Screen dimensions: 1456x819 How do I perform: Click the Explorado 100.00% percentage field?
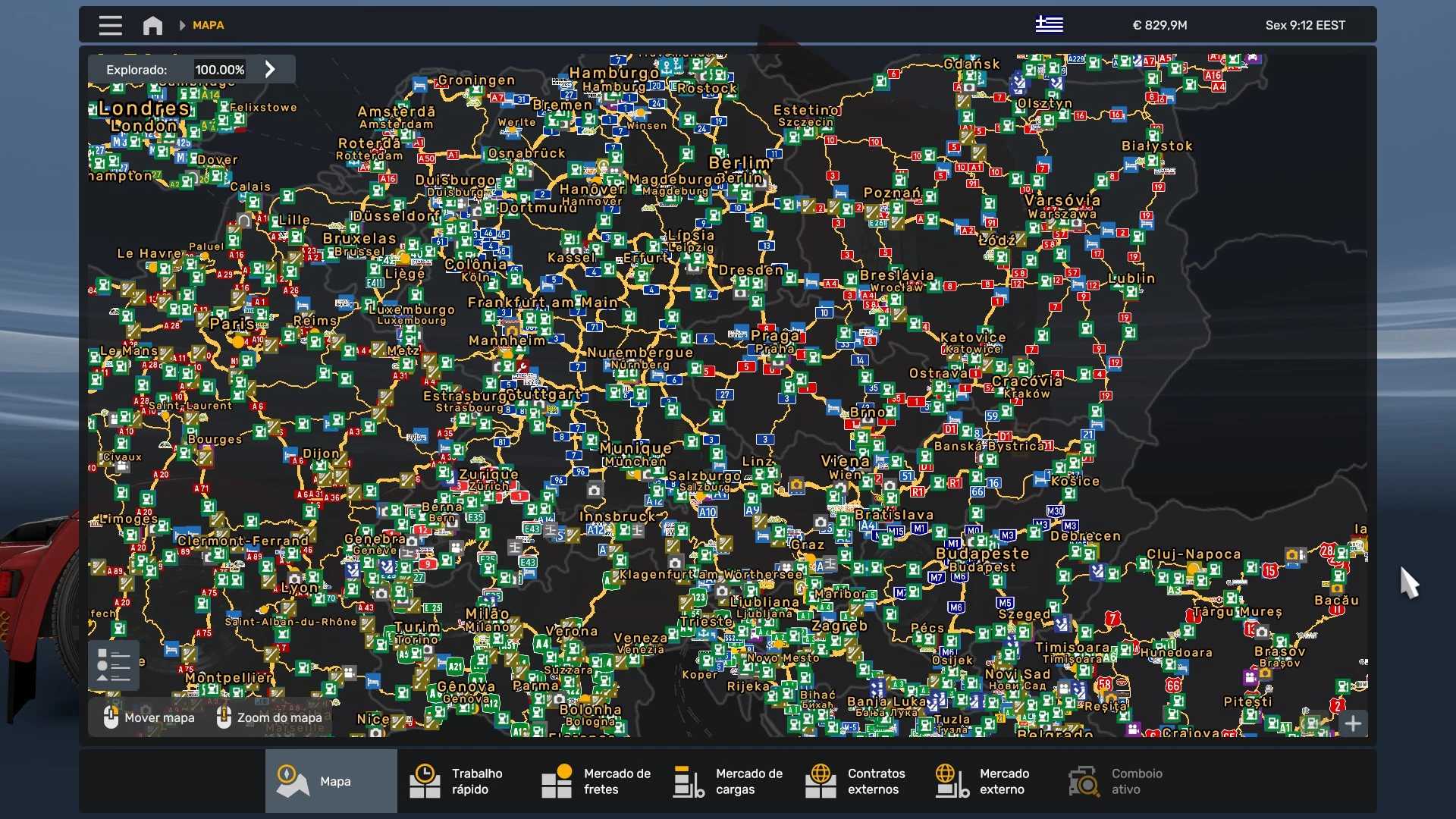click(x=219, y=70)
